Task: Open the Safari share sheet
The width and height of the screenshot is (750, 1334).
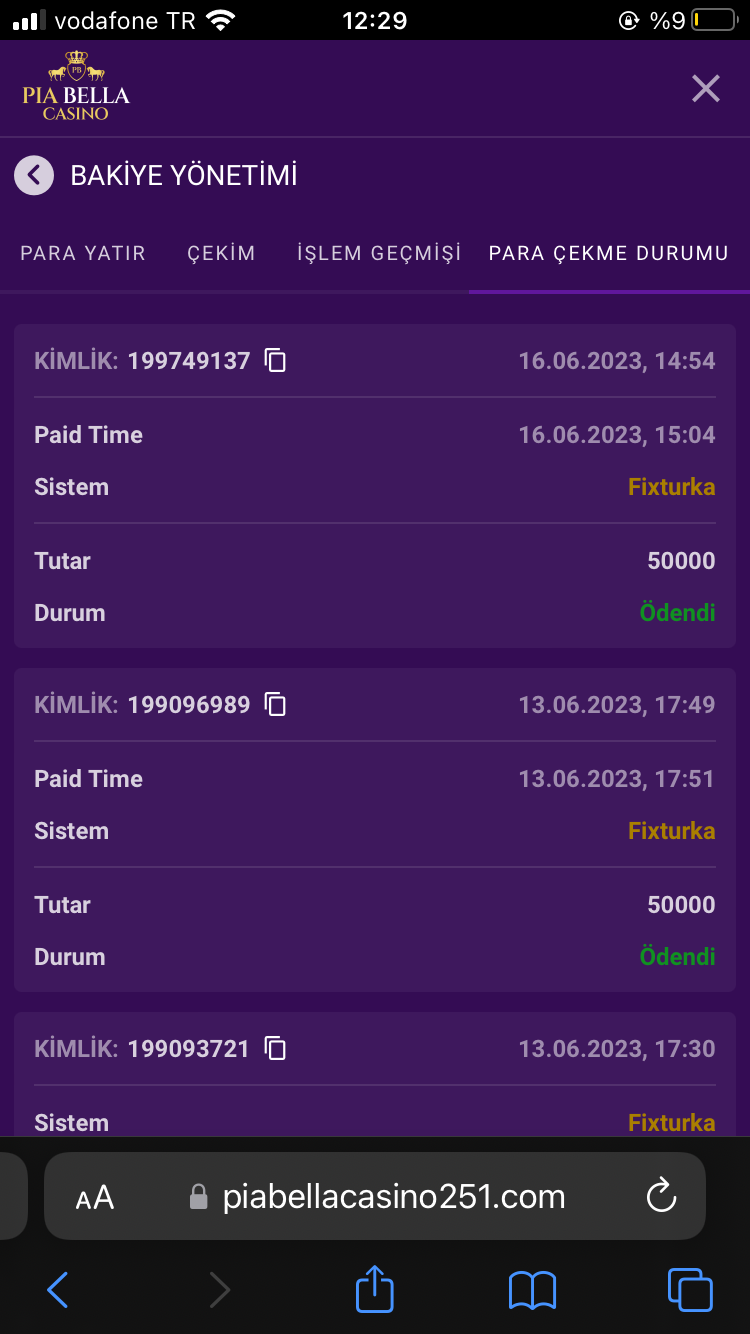Action: pyautogui.click(x=375, y=1290)
